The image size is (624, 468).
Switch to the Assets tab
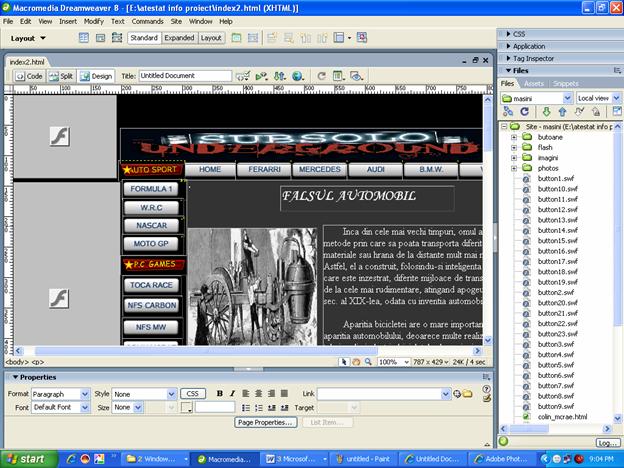(x=534, y=84)
